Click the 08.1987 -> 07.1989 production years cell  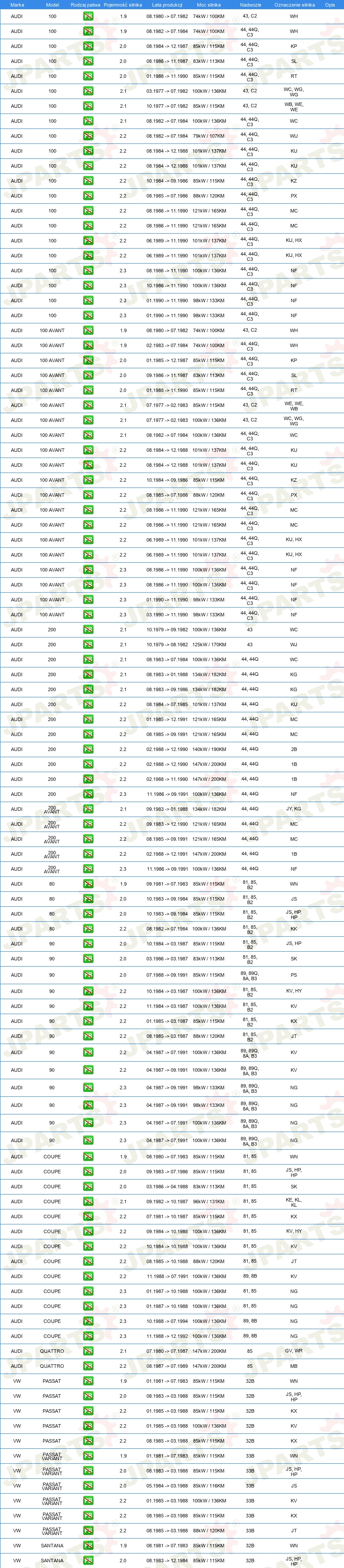tap(167, 1366)
